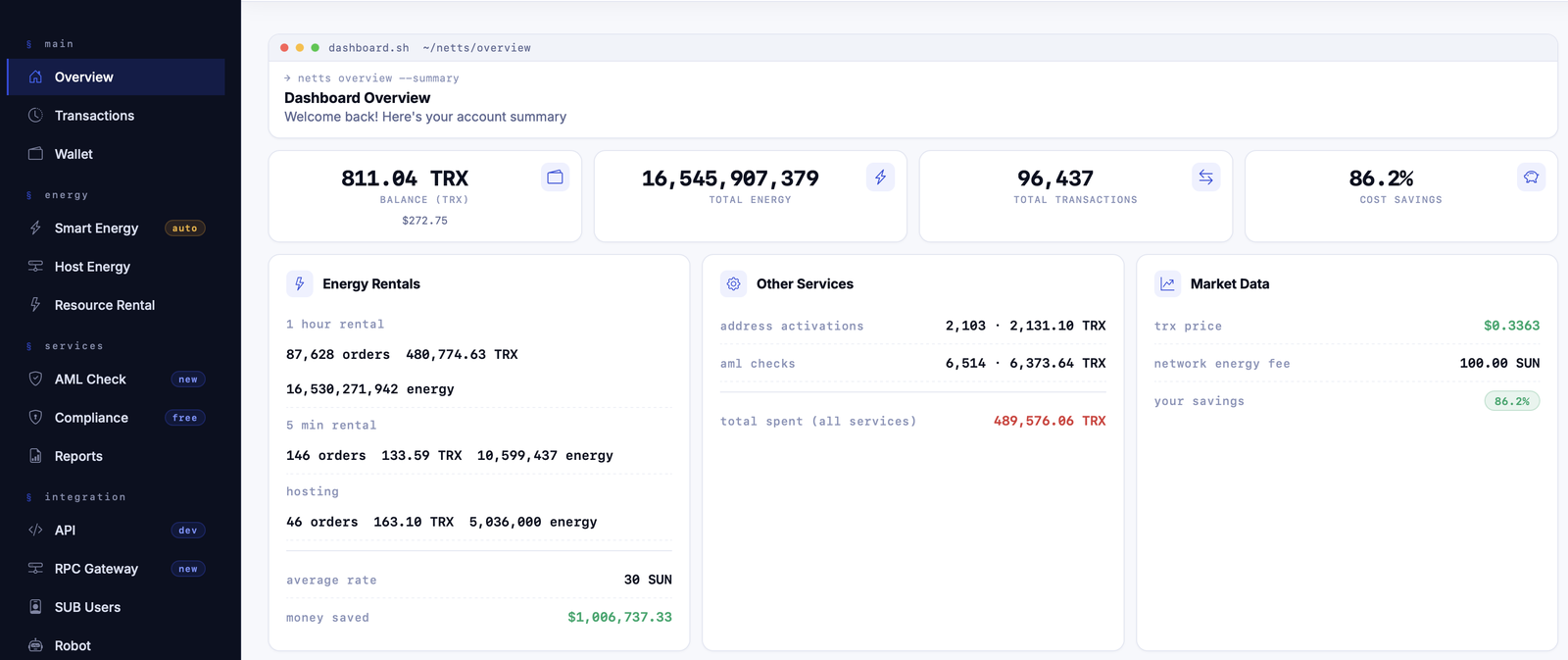Go to the Transactions page
The width and height of the screenshot is (1568, 660).
click(x=116, y=115)
